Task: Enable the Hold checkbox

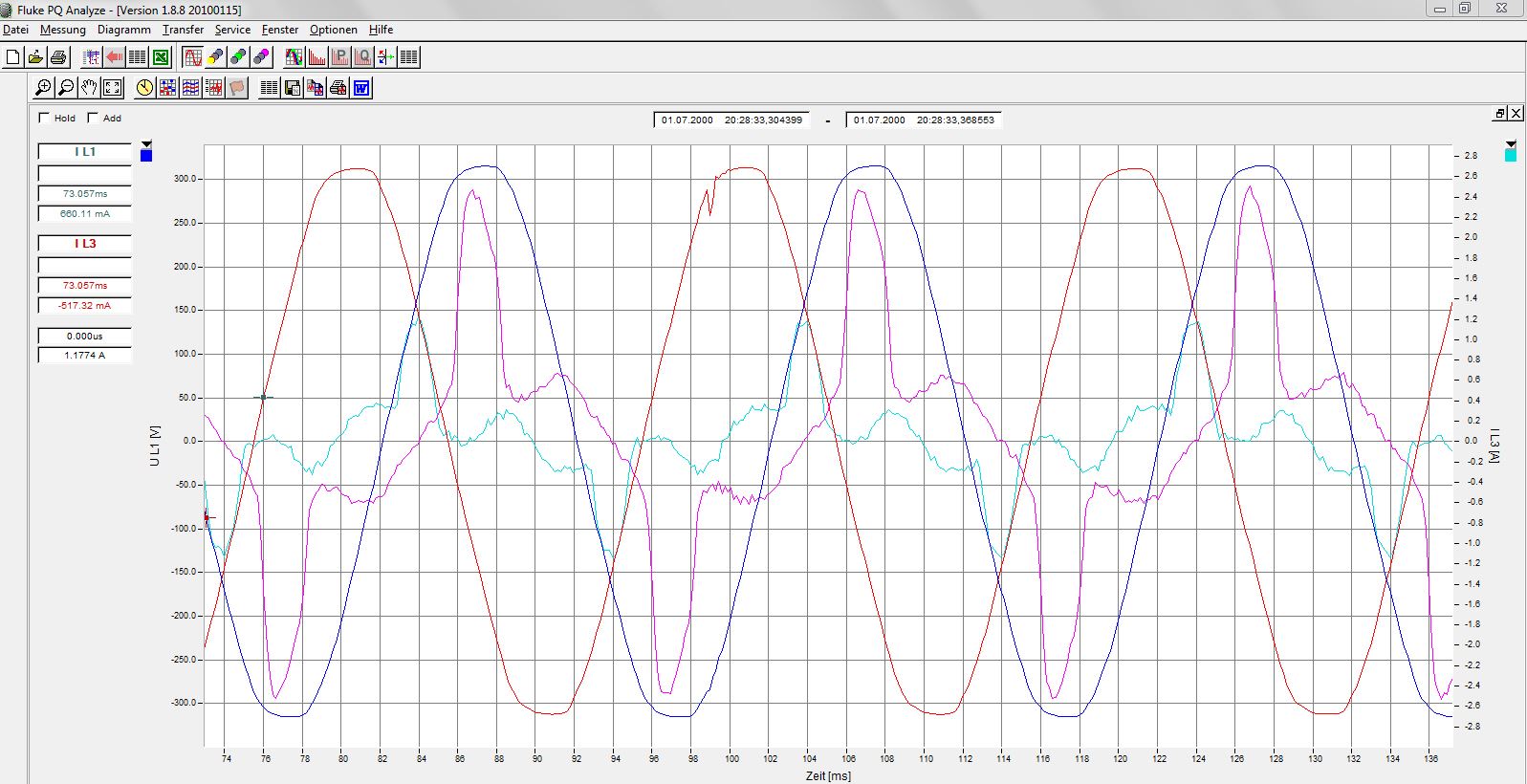Action: coord(44,118)
